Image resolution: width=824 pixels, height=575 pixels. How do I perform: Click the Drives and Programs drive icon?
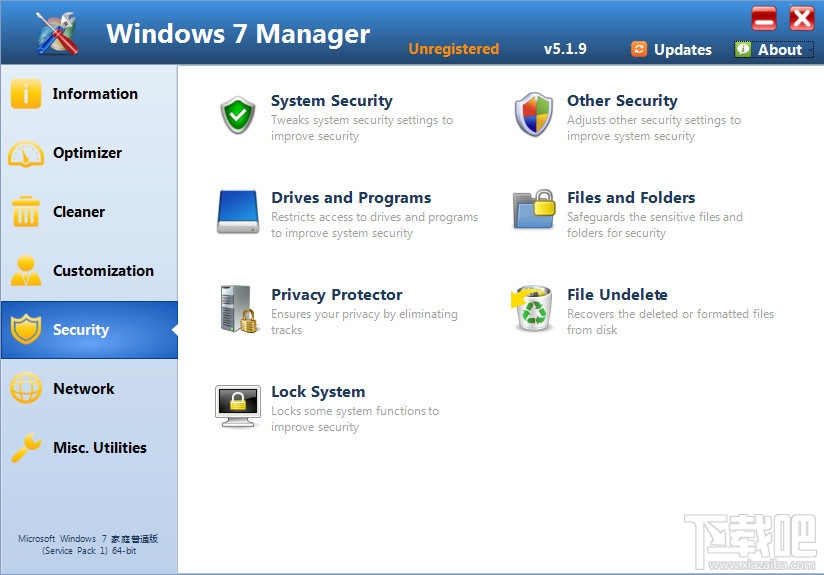click(x=238, y=211)
